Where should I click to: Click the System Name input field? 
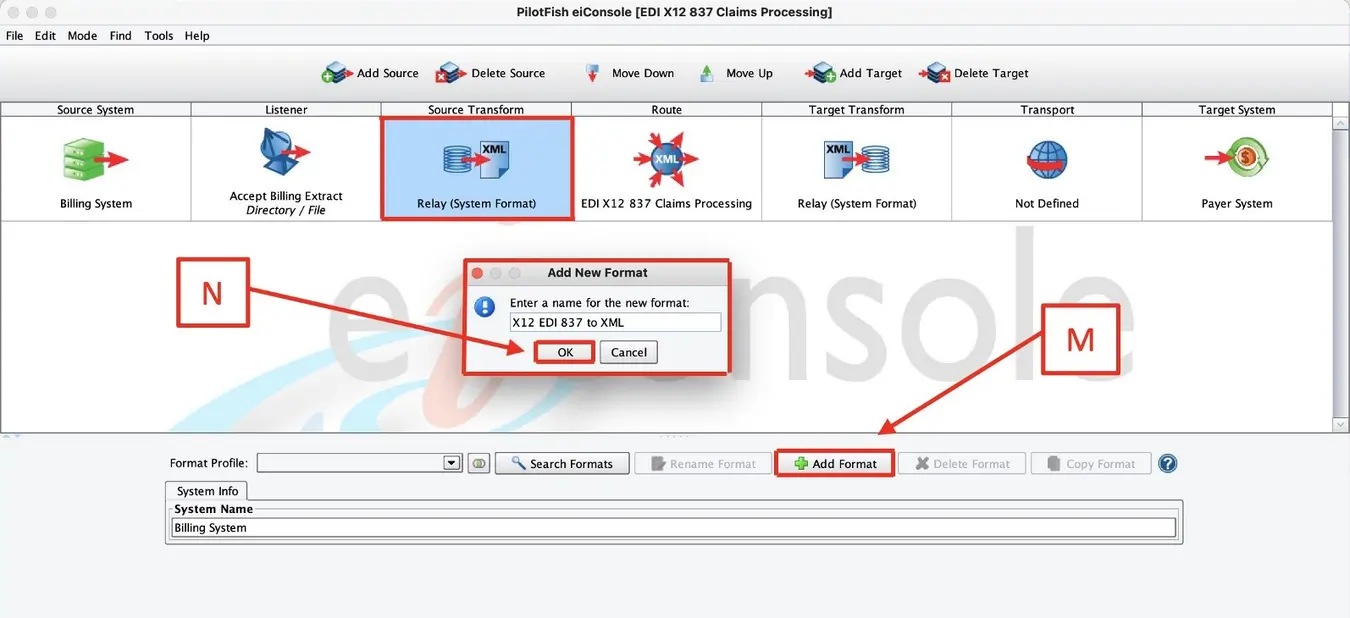pyautogui.click(x=674, y=527)
